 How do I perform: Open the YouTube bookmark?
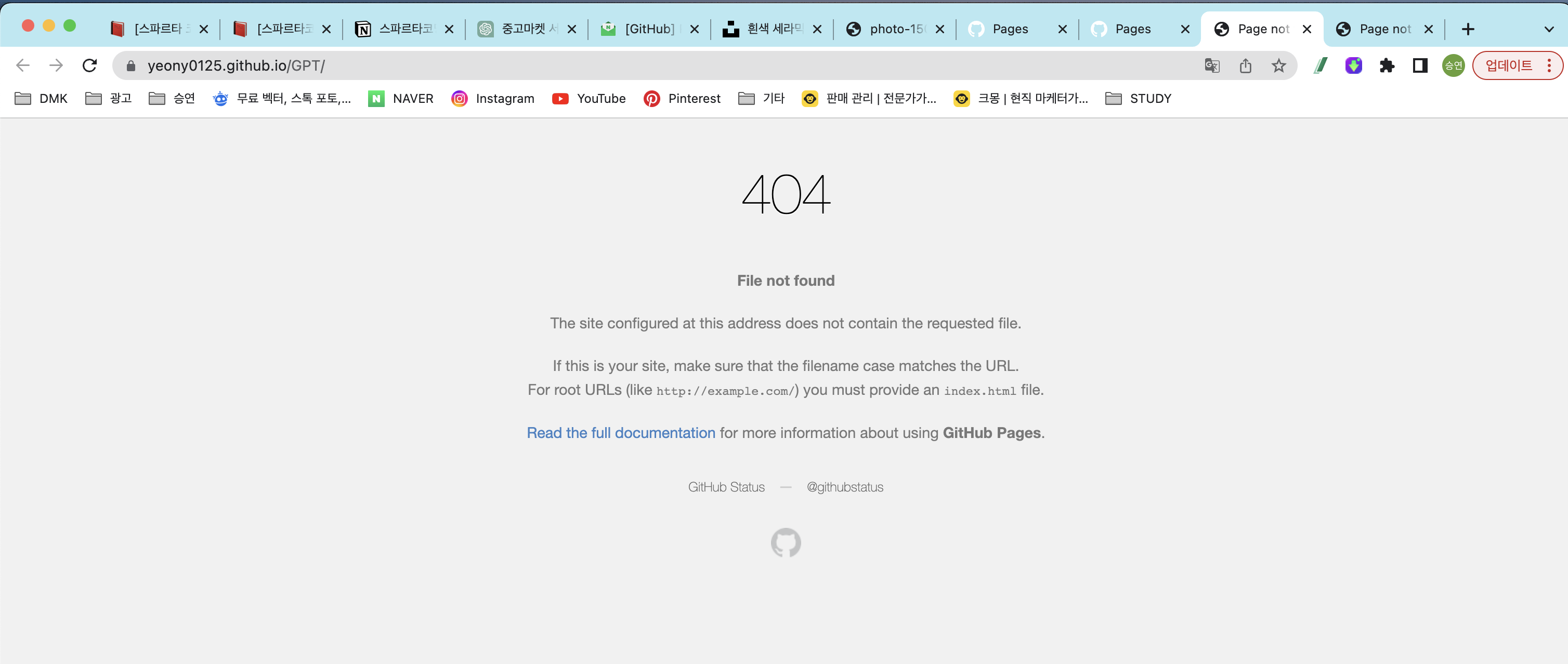click(x=589, y=99)
